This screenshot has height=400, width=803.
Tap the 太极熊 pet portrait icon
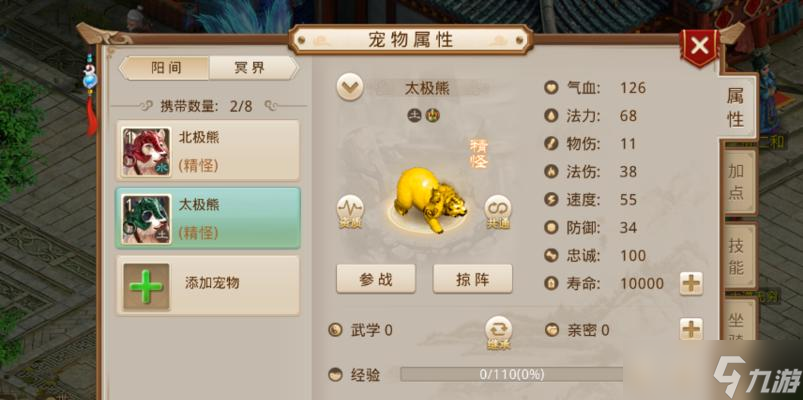[146, 220]
